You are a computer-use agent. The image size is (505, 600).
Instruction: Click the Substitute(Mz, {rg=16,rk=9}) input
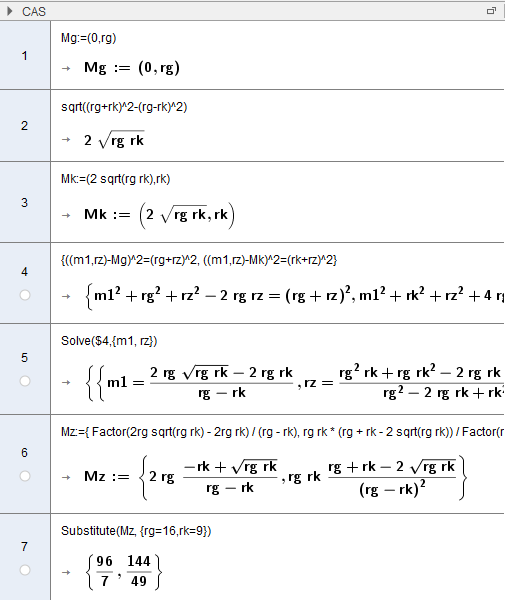click(136, 531)
